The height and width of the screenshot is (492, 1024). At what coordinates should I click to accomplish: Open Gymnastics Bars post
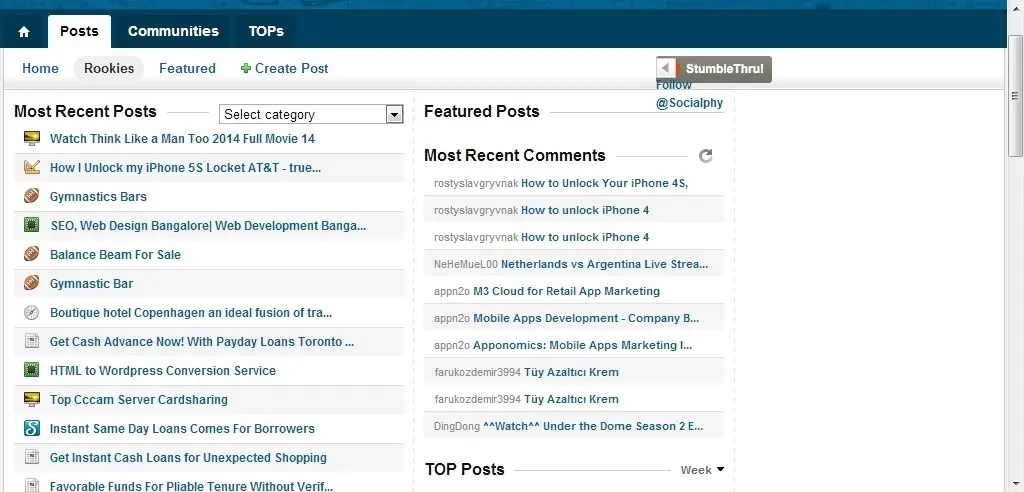(x=98, y=197)
